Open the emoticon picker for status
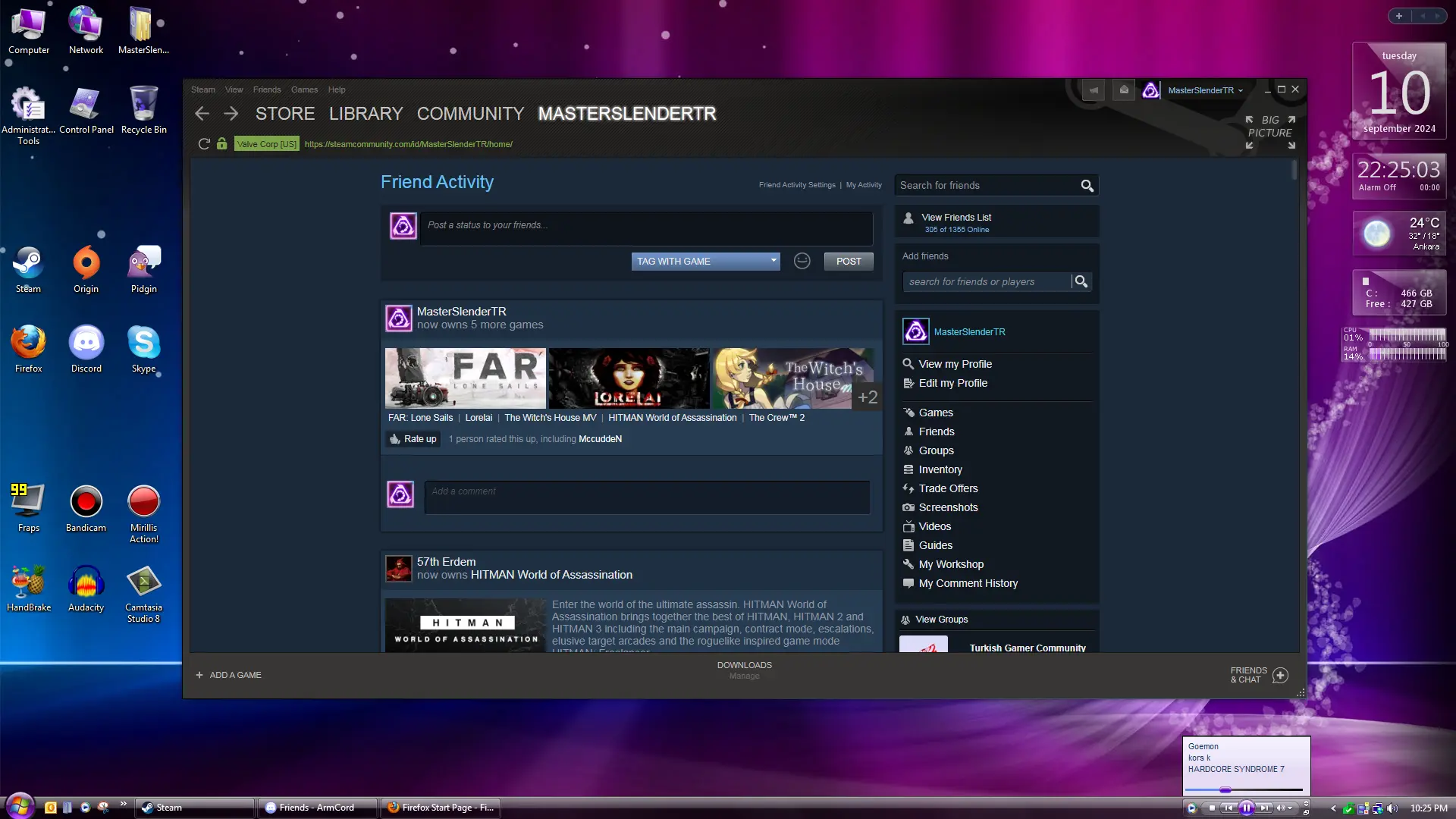 [802, 262]
